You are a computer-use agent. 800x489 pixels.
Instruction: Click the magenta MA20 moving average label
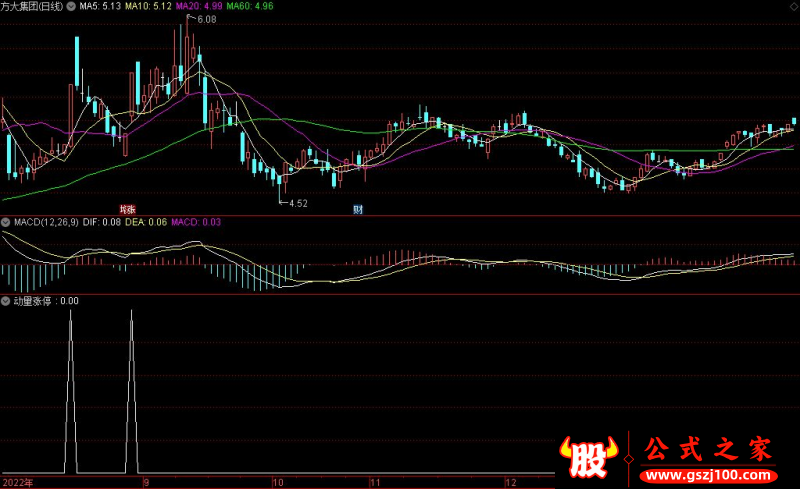199,6
